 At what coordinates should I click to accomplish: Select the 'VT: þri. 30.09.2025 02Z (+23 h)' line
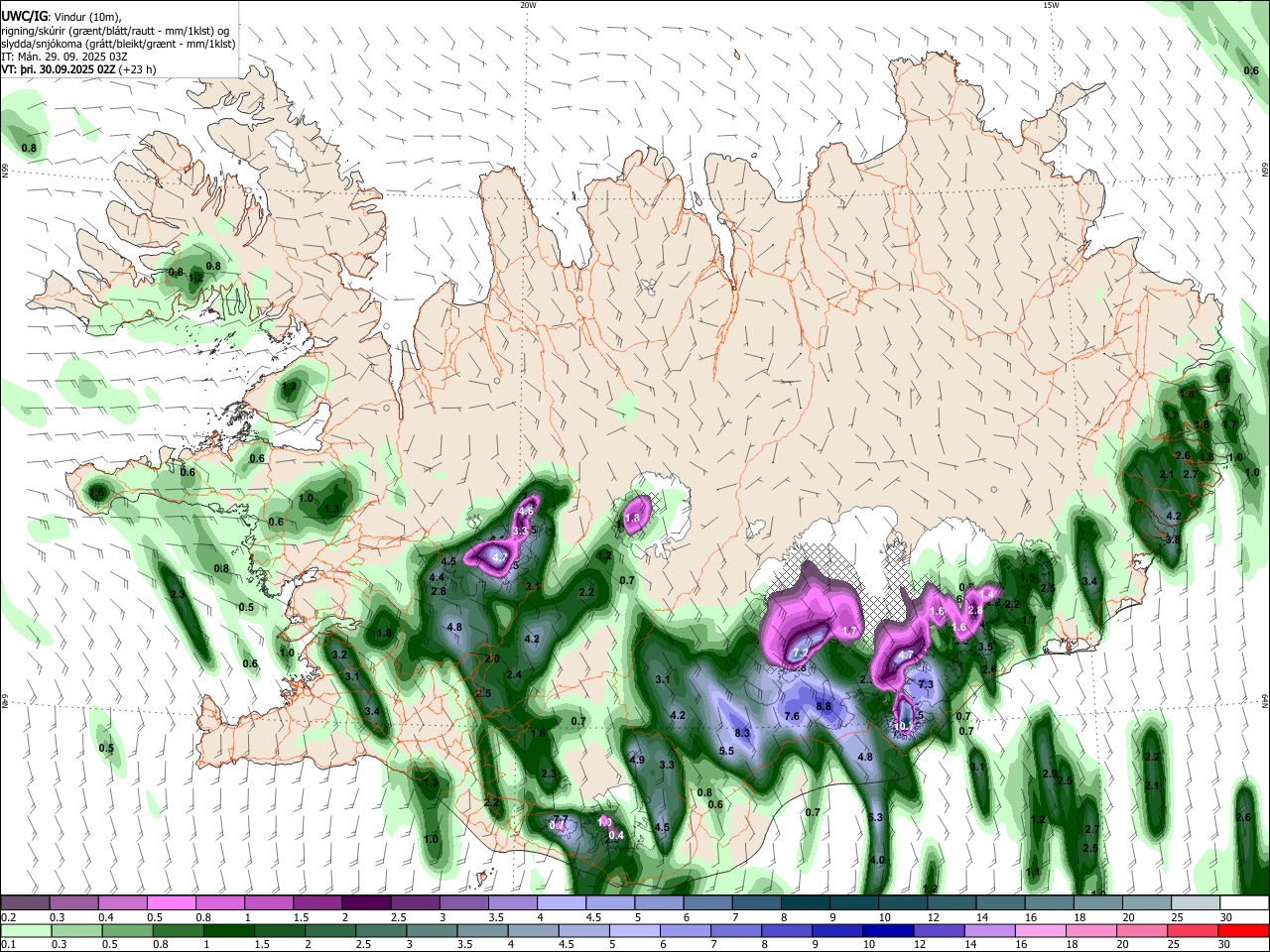click(x=78, y=70)
